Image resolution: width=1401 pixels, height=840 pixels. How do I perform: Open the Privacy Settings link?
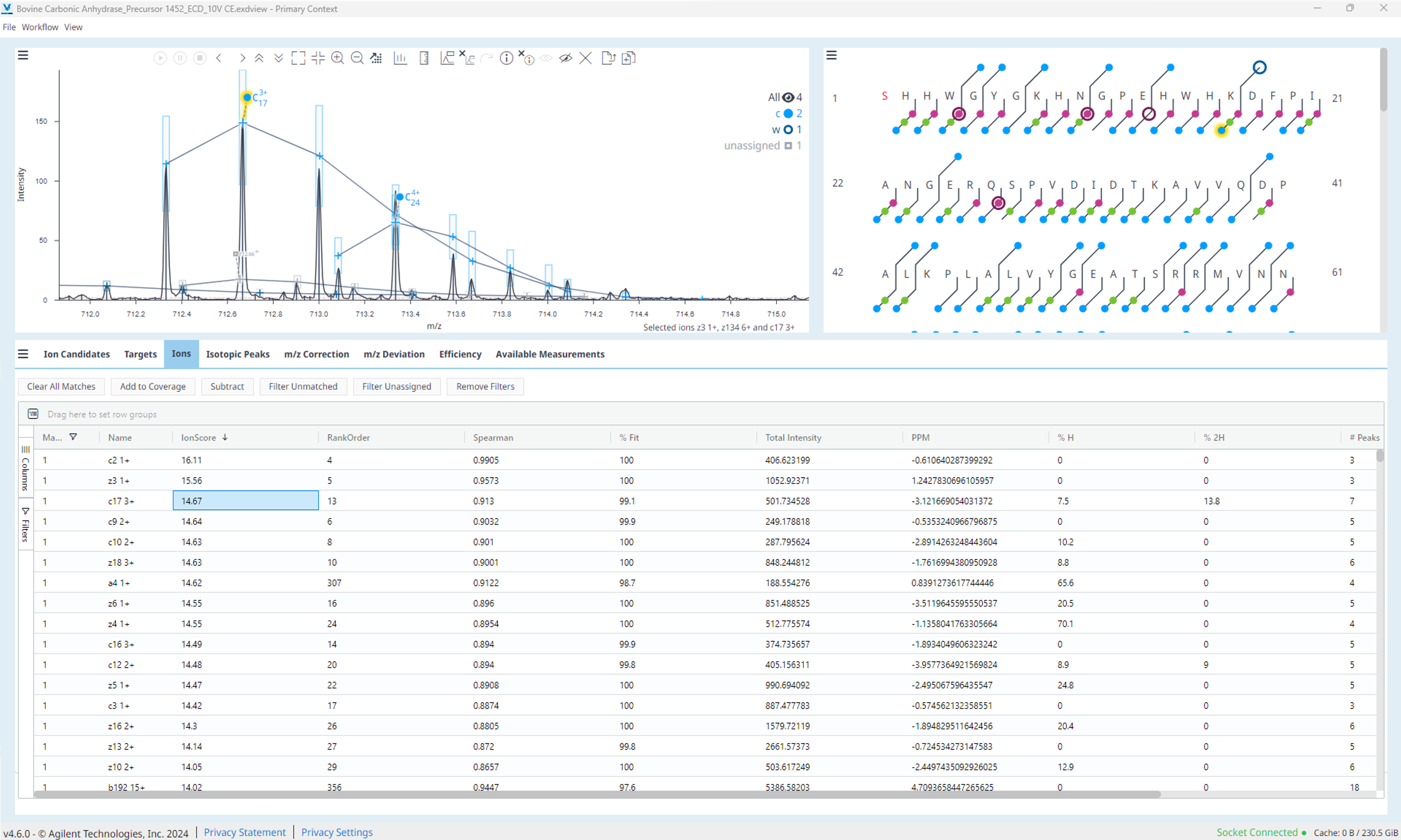click(x=337, y=832)
